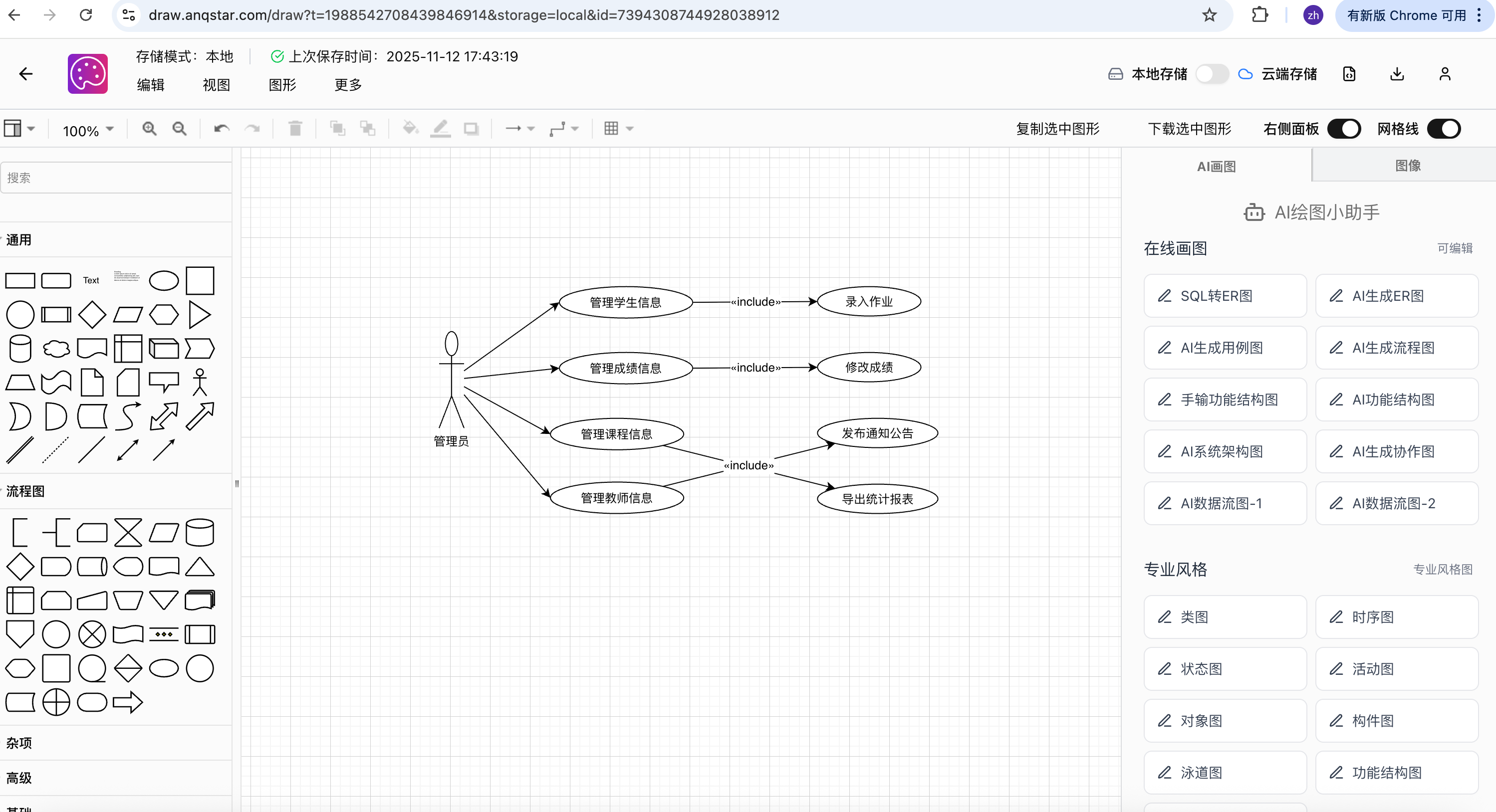The height and width of the screenshot is (812, 1496).
Task: Select the actor stick figure shape
Action: click(x=200, y=383)
